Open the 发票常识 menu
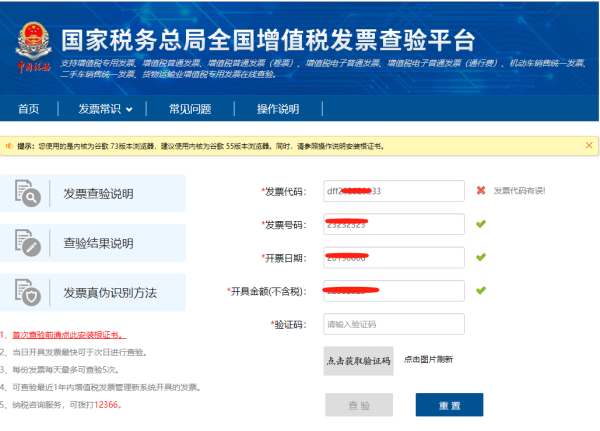 (x=100, y=109)
